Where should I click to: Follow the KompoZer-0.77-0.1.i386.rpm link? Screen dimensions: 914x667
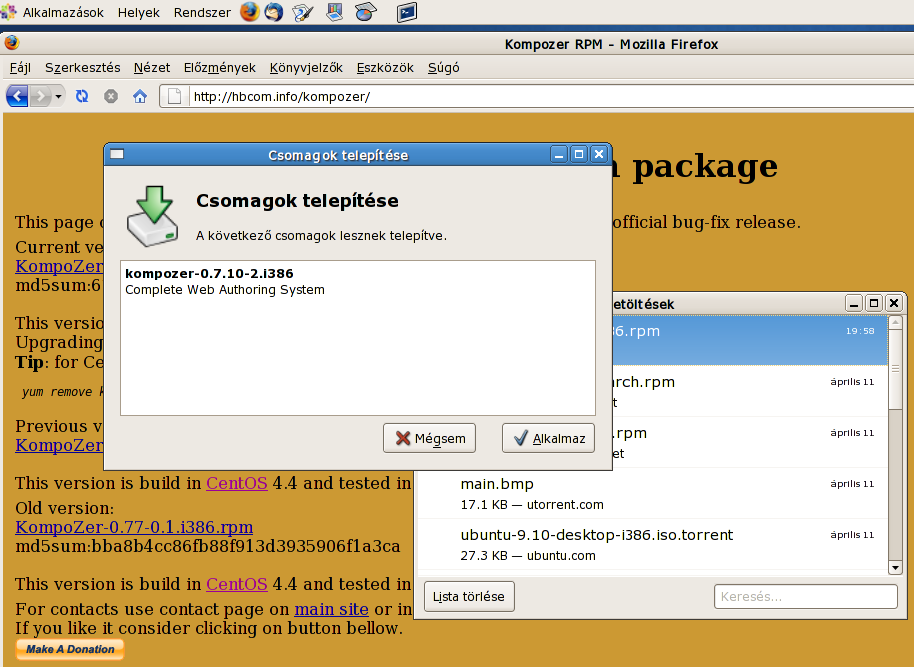[x=134, y=527]
